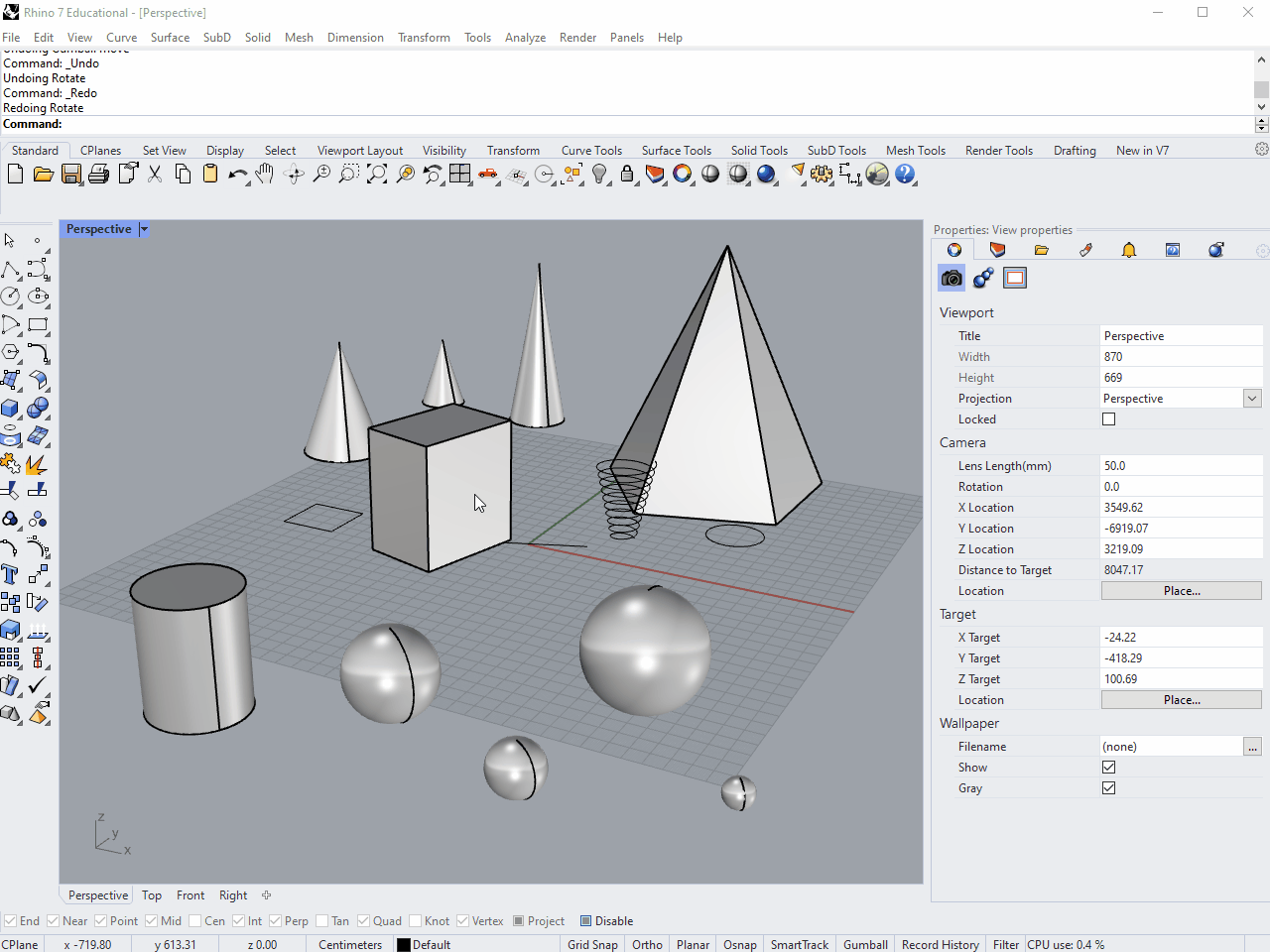
Task: Open the Transform menu
Action: [x=424, y=38]
